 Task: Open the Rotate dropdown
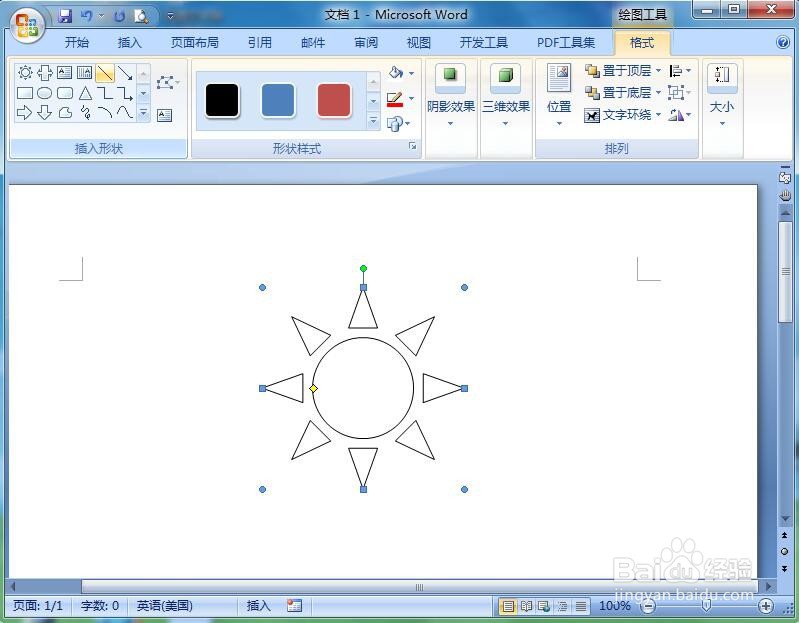[680, 115]
